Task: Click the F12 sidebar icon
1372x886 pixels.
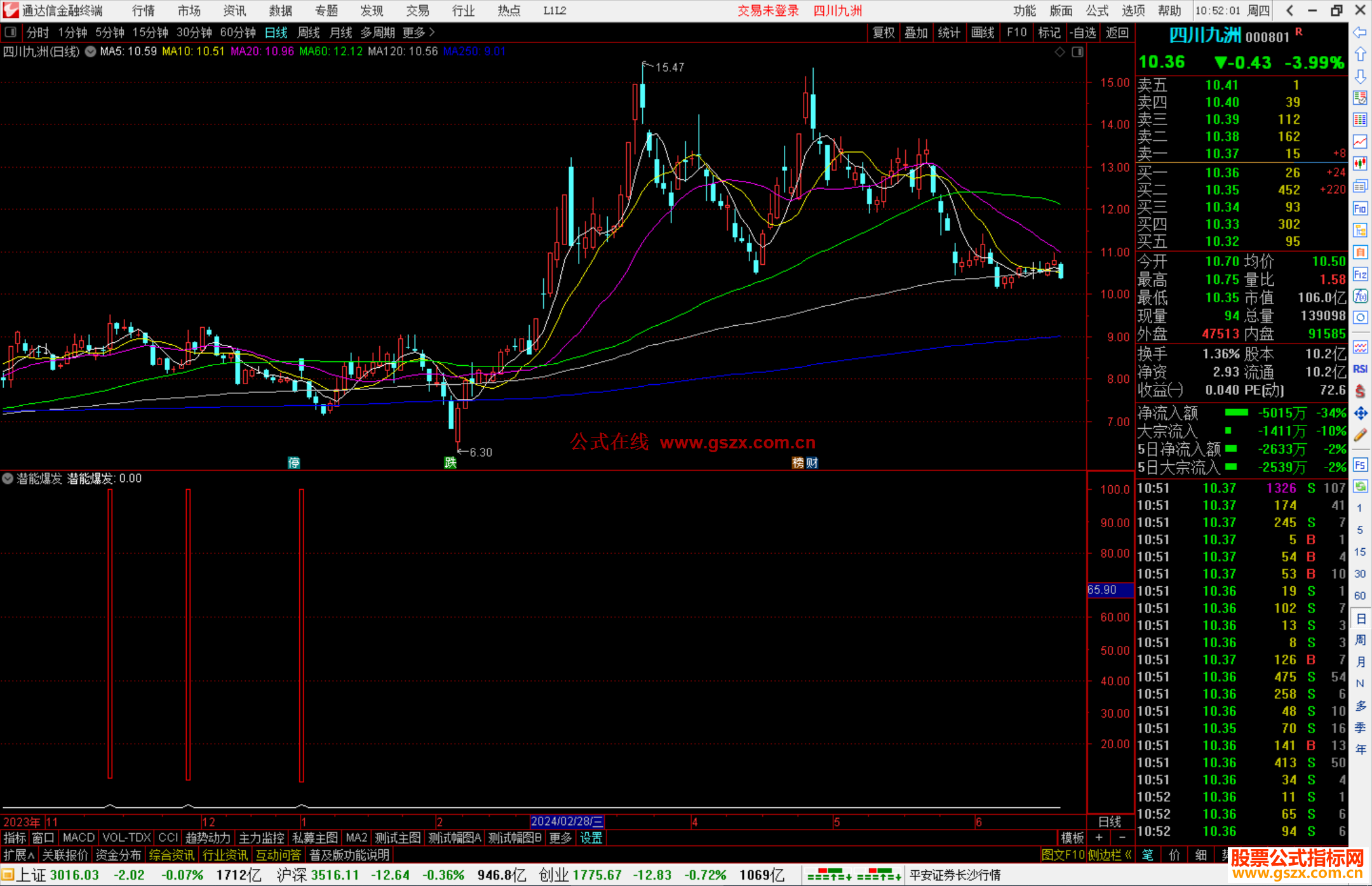Action: point(1360,274)
